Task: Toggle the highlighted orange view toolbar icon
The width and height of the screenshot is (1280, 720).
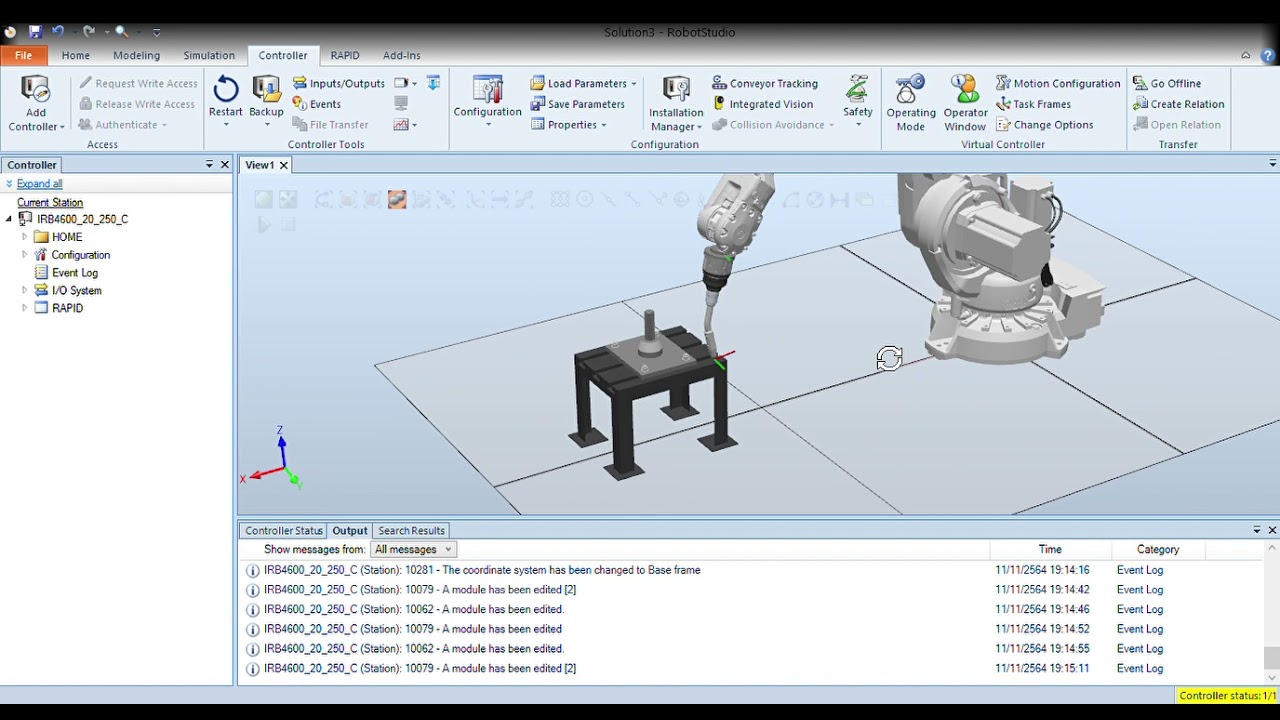Action: (397, 200)
